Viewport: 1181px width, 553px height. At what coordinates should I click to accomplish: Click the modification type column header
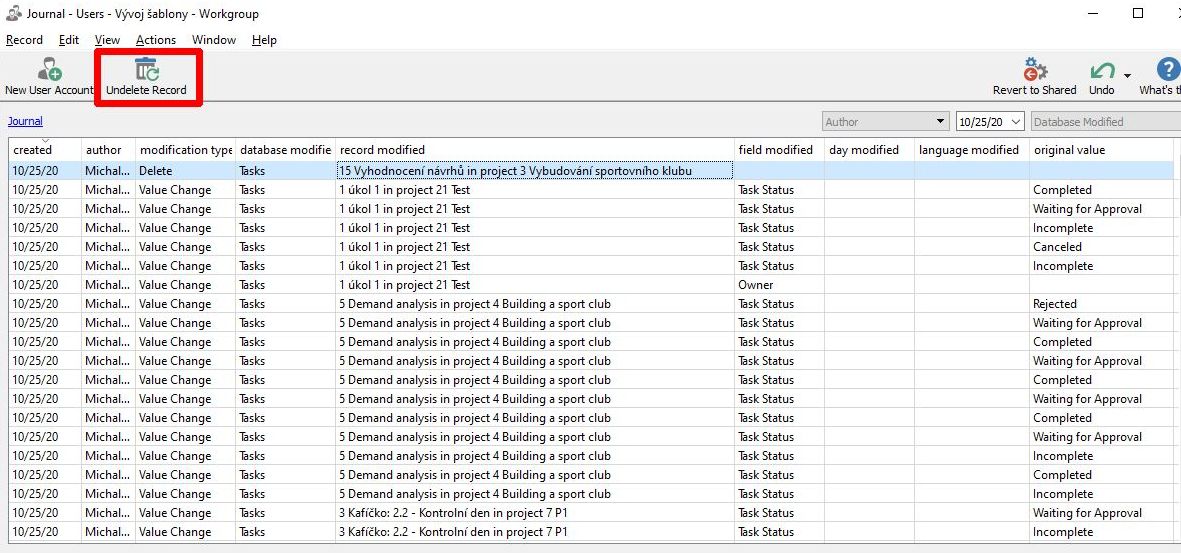[x=185, y=150]
